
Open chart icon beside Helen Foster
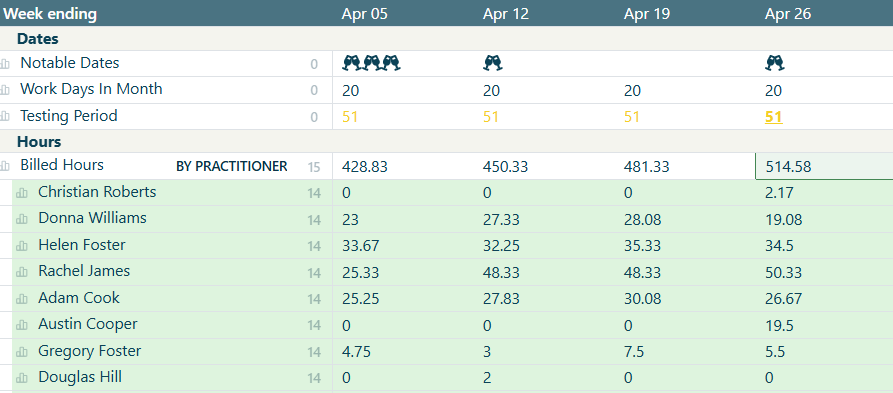(x=22, y=246)
